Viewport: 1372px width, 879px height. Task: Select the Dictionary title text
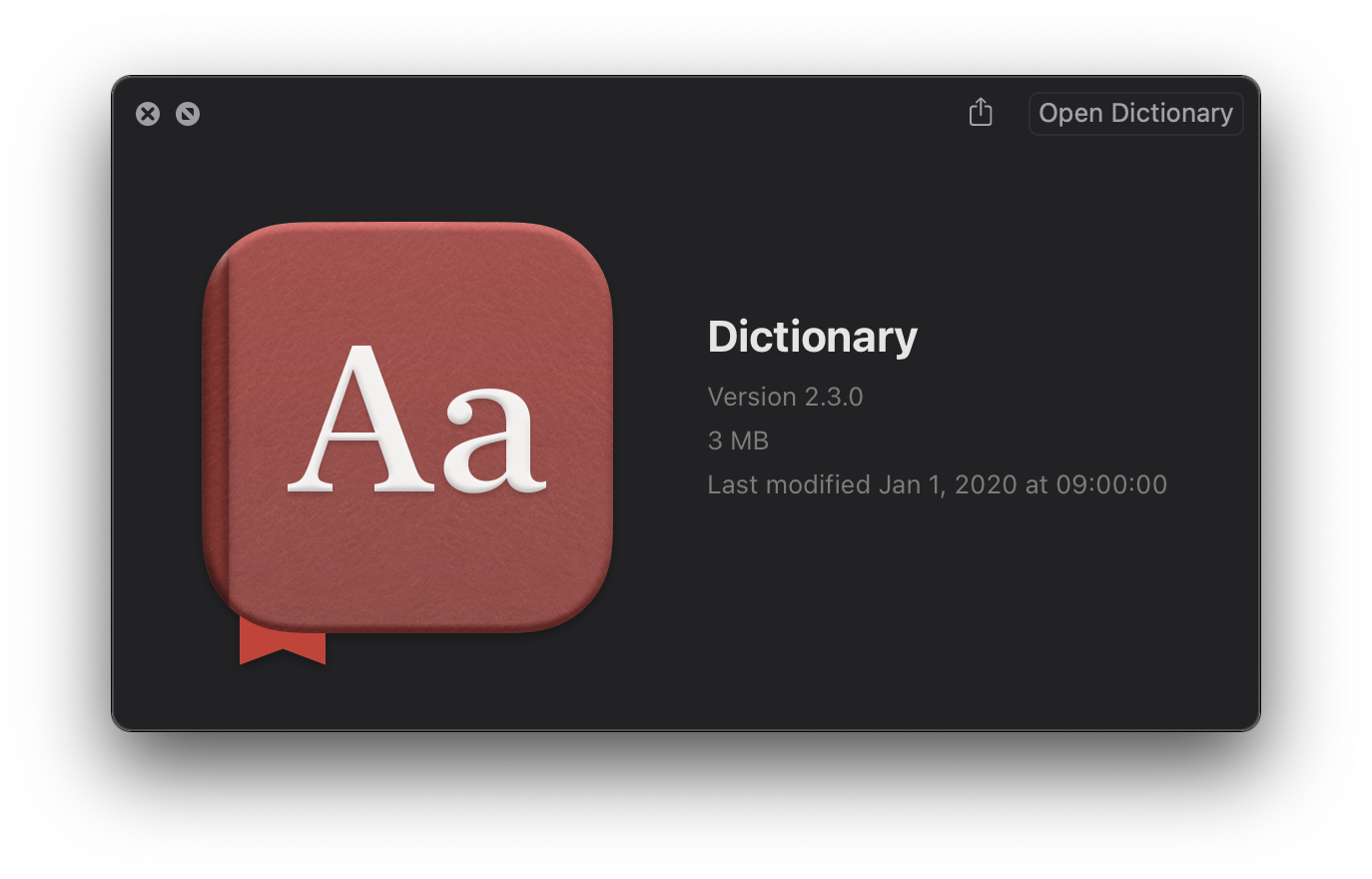pyautogui.click(x=812, y=337)
